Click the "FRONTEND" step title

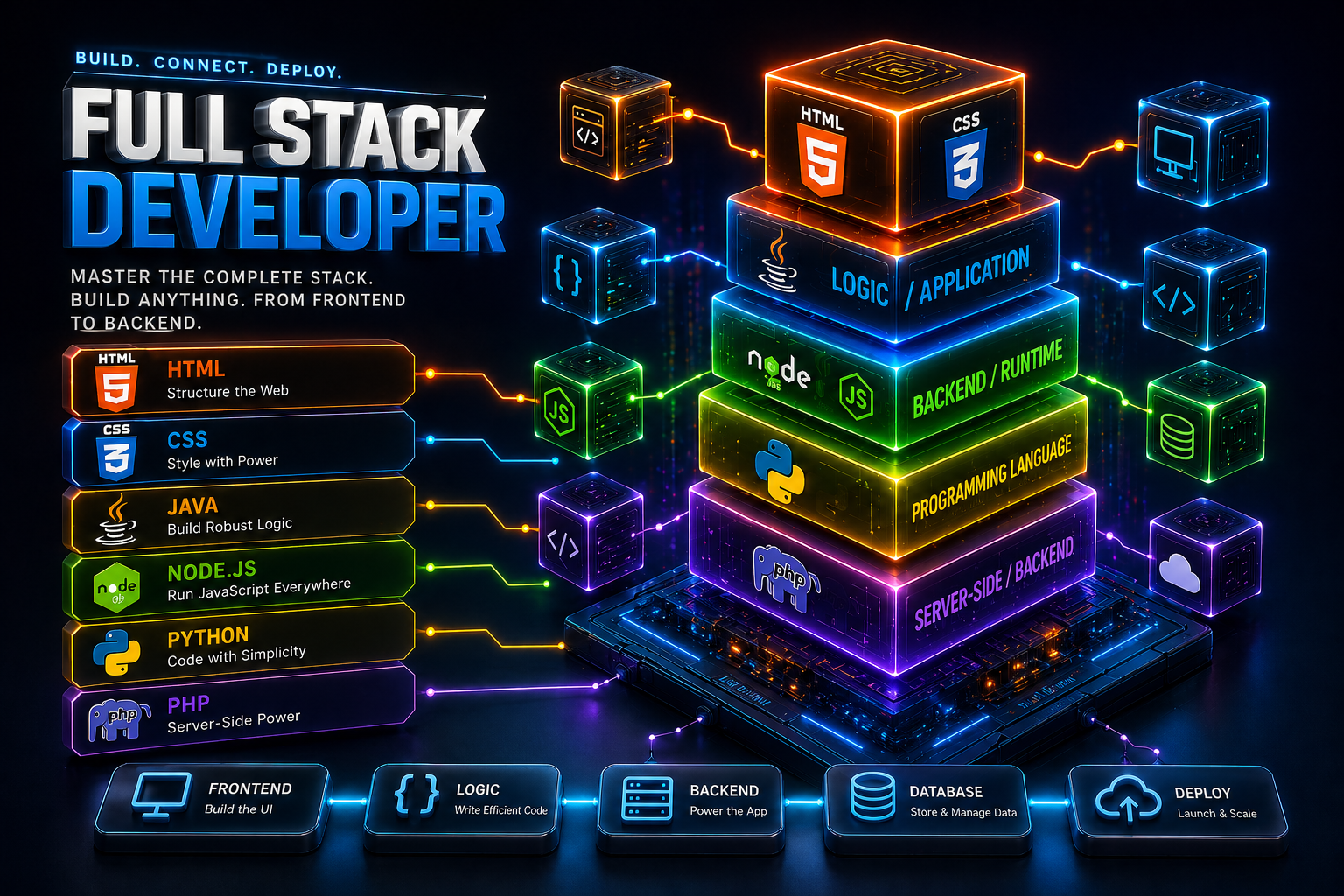(249, 788)
